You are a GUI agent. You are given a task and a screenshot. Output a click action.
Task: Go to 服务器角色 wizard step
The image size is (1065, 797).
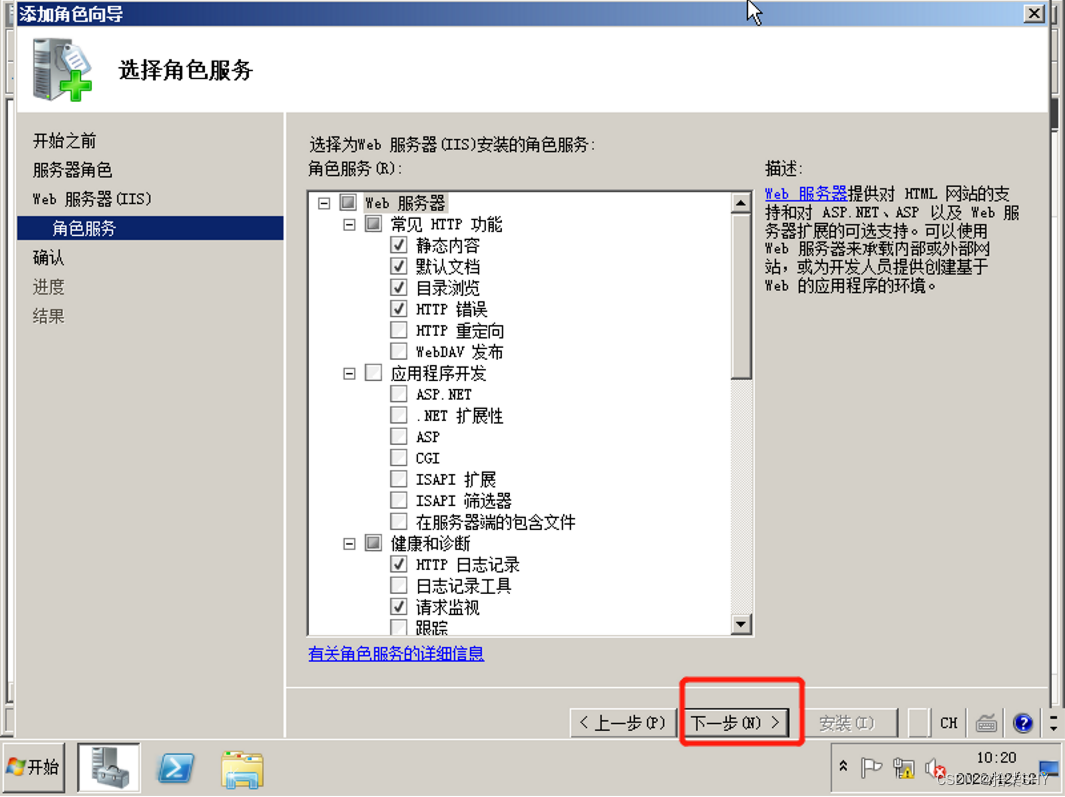(x=73, y=170)
